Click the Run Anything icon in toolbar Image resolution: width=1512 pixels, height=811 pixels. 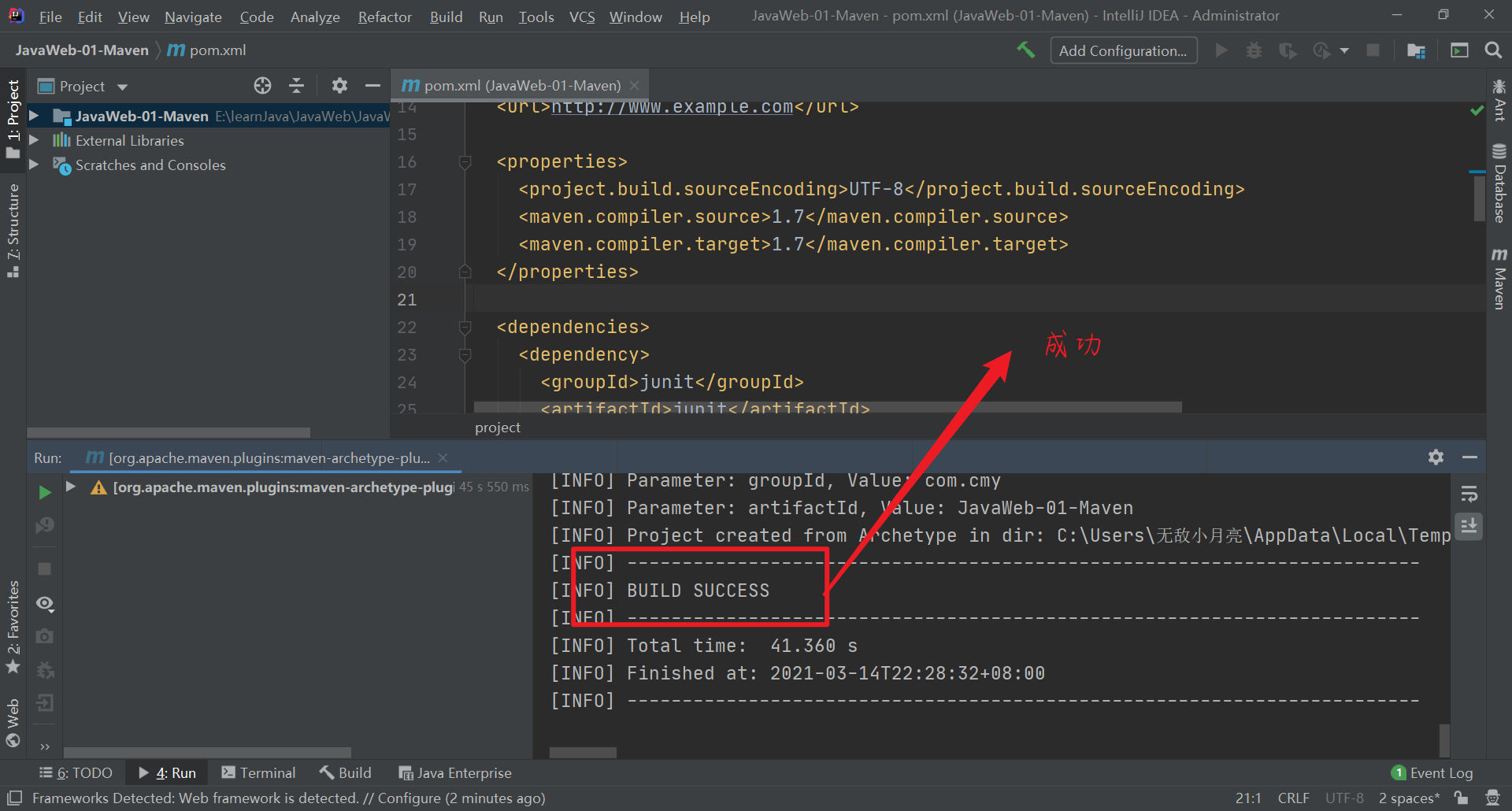pyautogui.click(x=1459, y=50)
